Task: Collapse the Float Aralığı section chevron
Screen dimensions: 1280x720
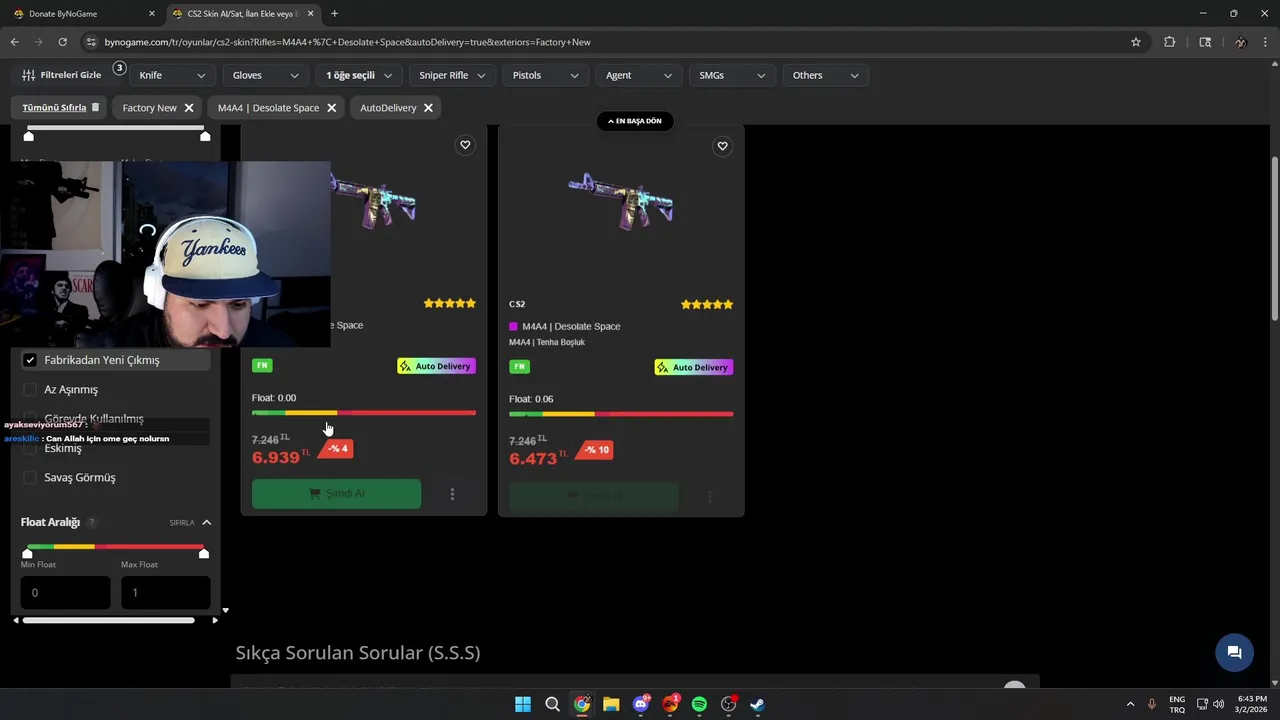Action: 206,522
